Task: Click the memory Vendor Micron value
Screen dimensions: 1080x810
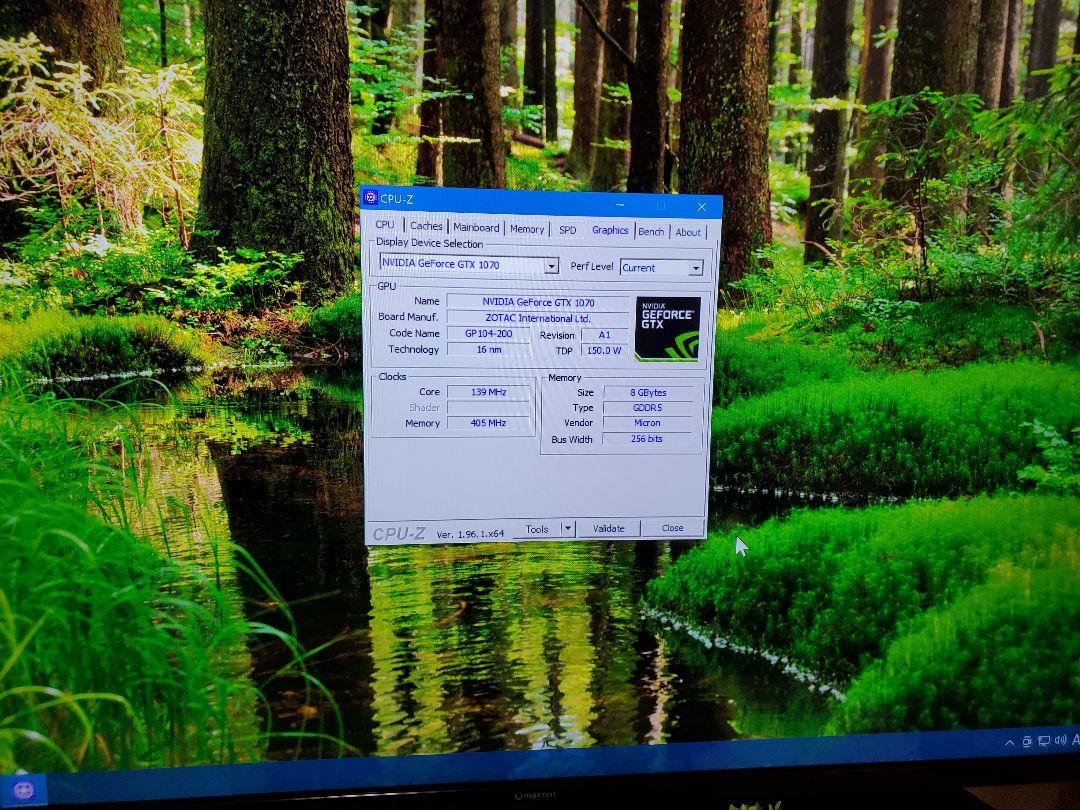Action: click(x=647, y=423)
